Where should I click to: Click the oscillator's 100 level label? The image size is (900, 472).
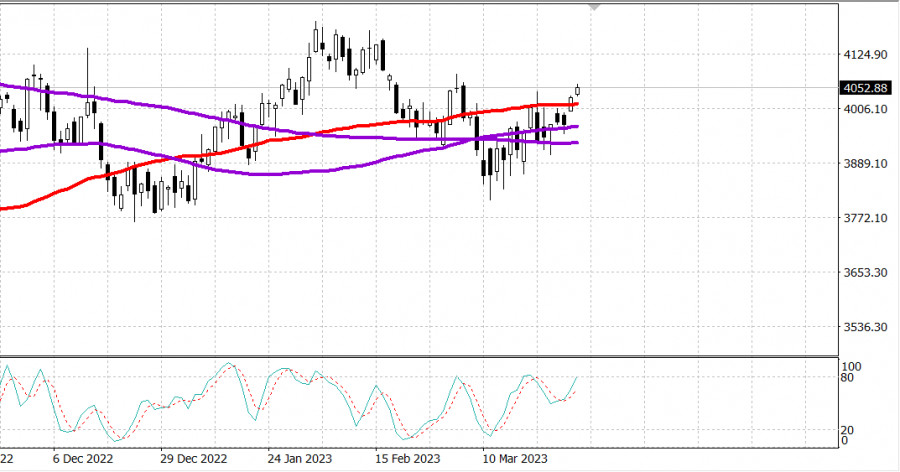(x=850, y=367)
